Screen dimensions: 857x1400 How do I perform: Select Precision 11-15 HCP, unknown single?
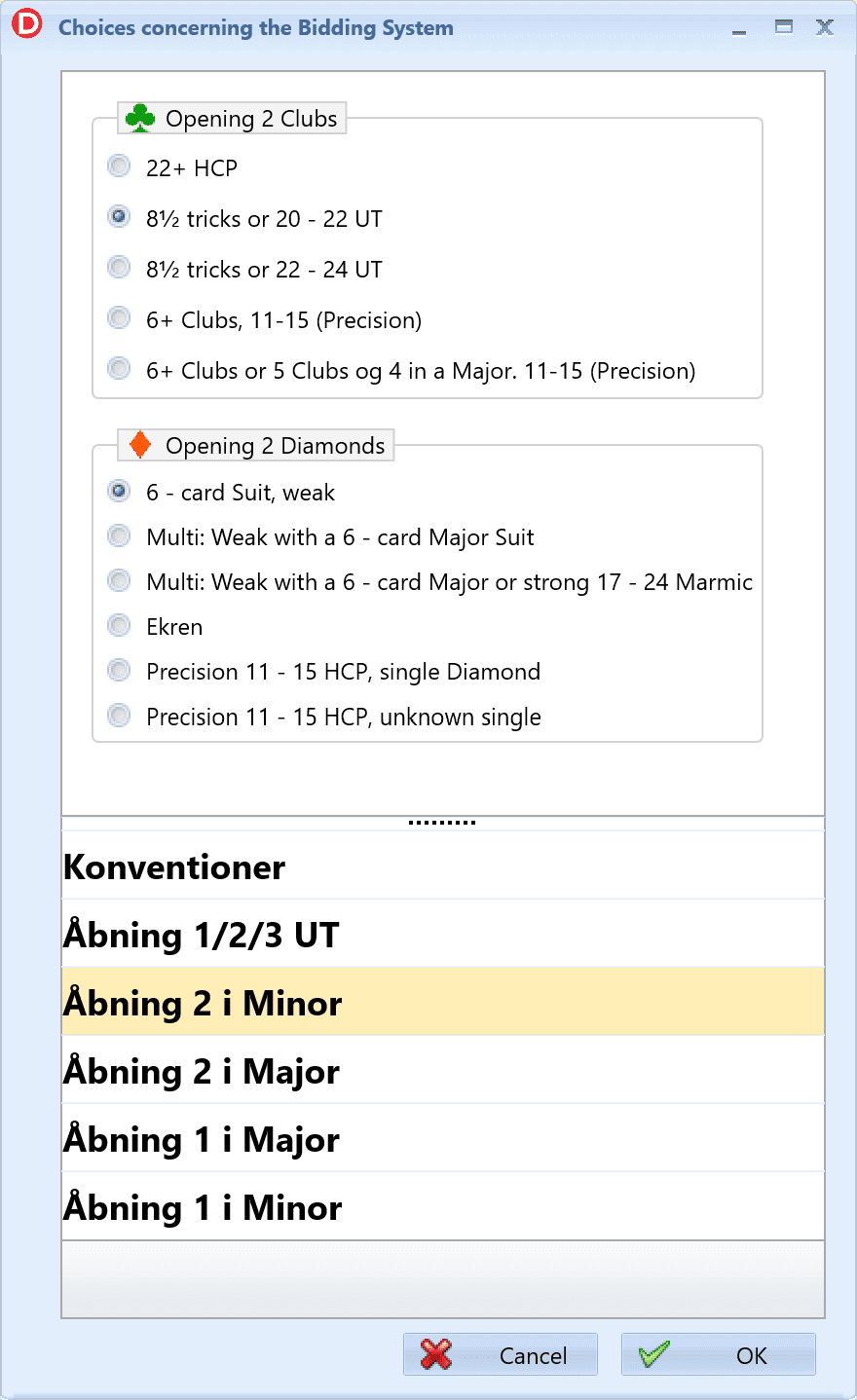(119, 716)
